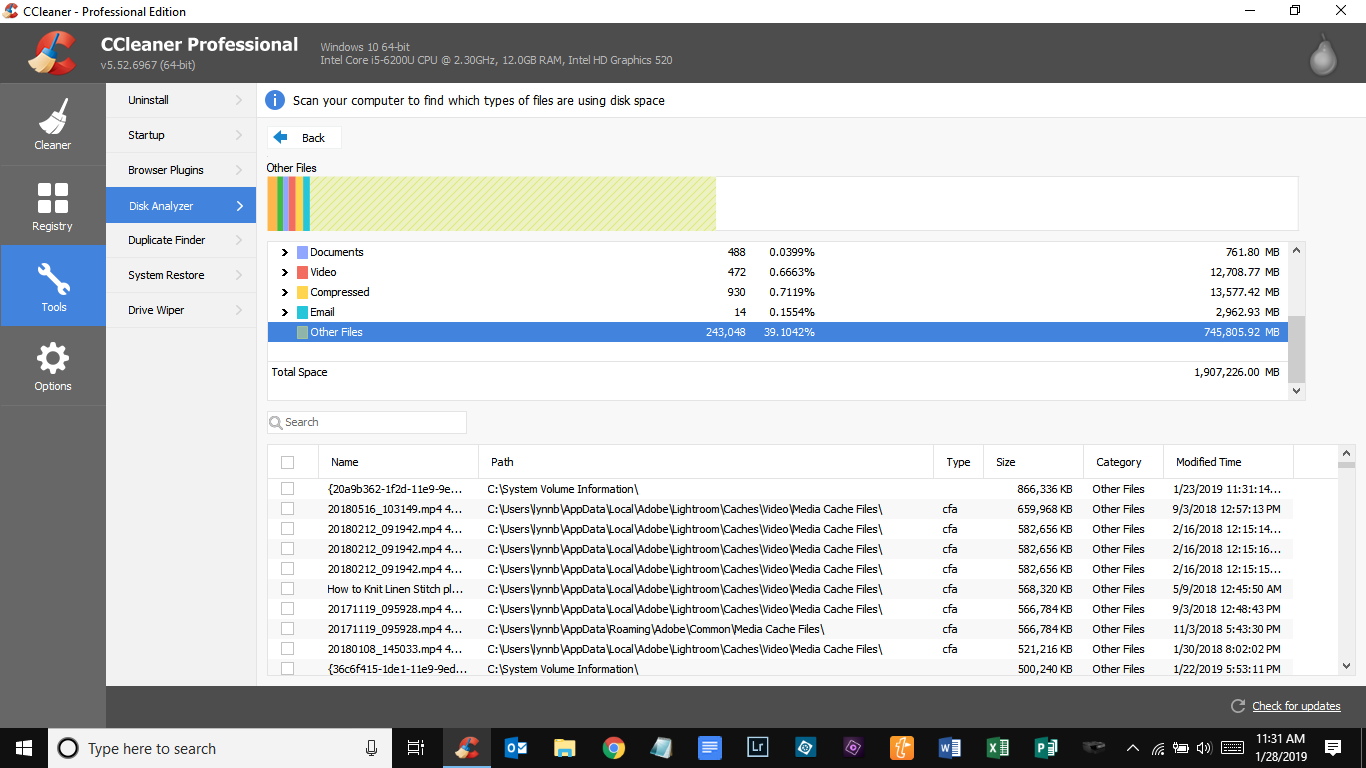The height and width of the screenshot is (768, 1366).
Task: Open Drive Wiper tool
Action: (x=181, y=310)
